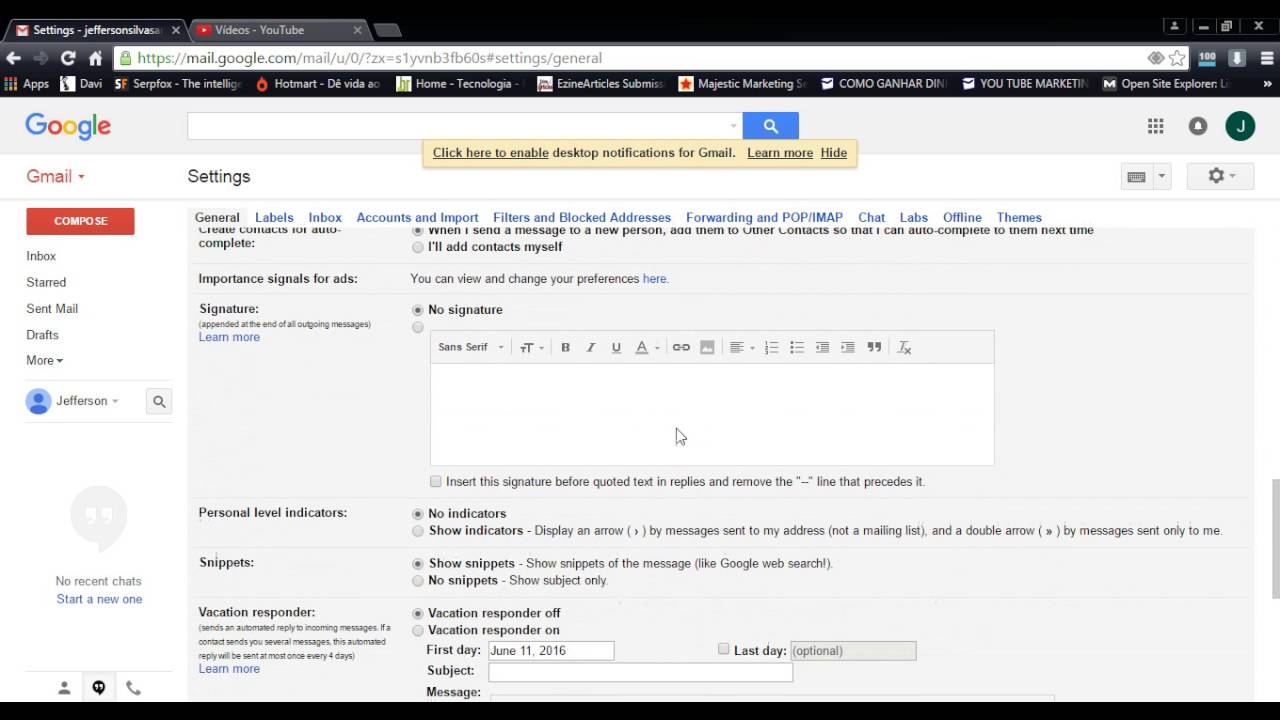Switch to Themes settings tab
The width and height of the screenshot is (1280, 720).
(1019, 217)
